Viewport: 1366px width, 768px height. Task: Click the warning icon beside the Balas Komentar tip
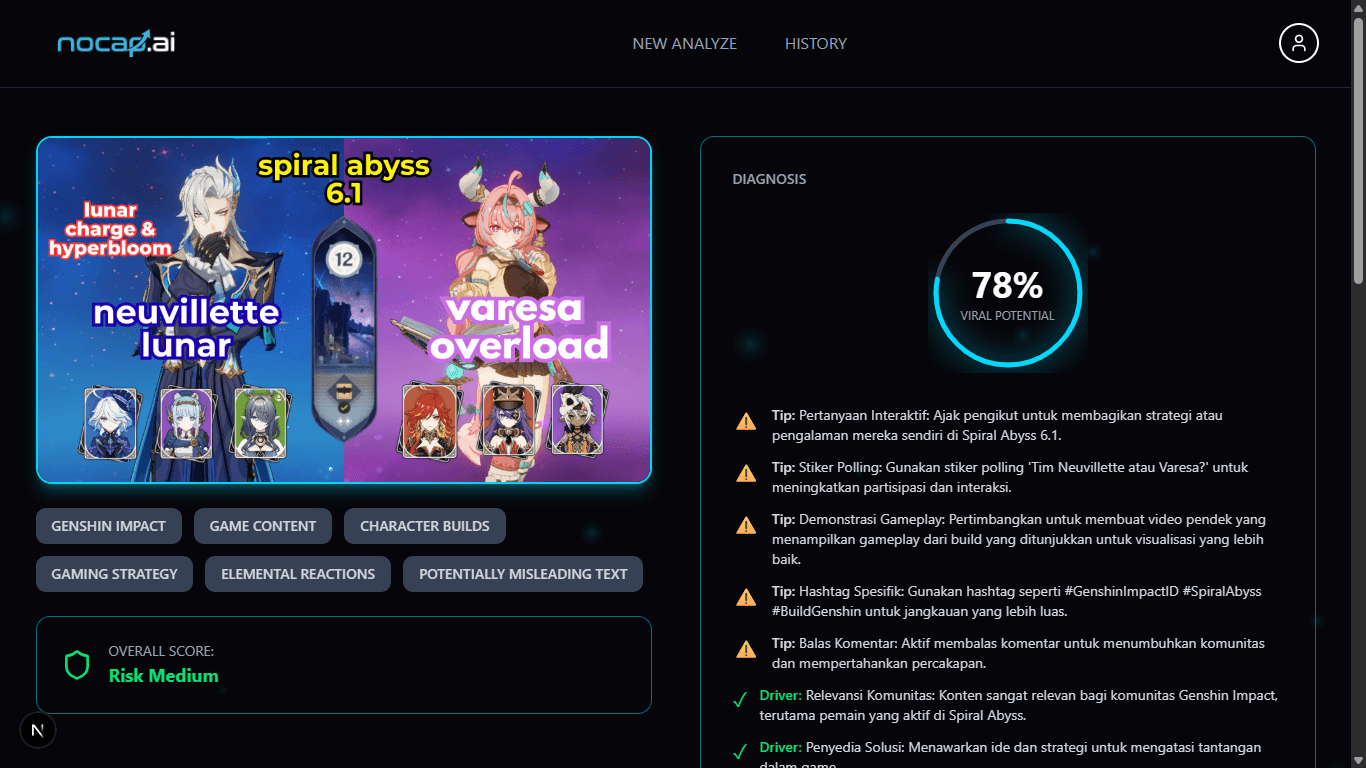tap(745, 648)
